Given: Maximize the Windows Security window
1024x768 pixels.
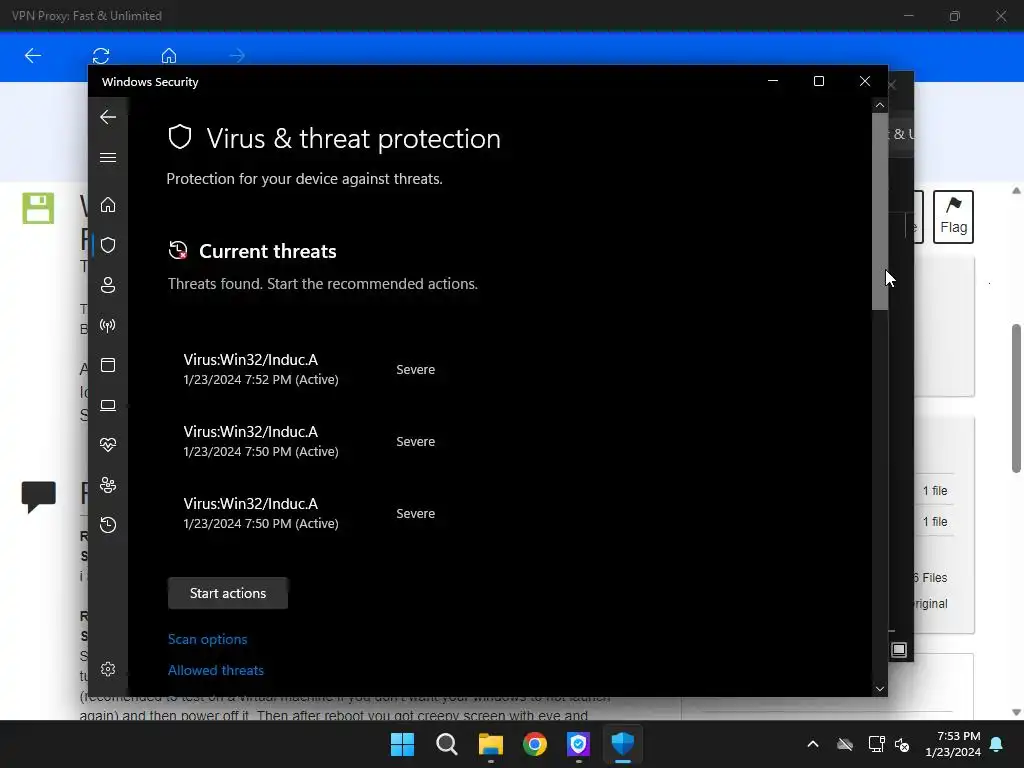Looking at the screenshot, I should (819, 81).
